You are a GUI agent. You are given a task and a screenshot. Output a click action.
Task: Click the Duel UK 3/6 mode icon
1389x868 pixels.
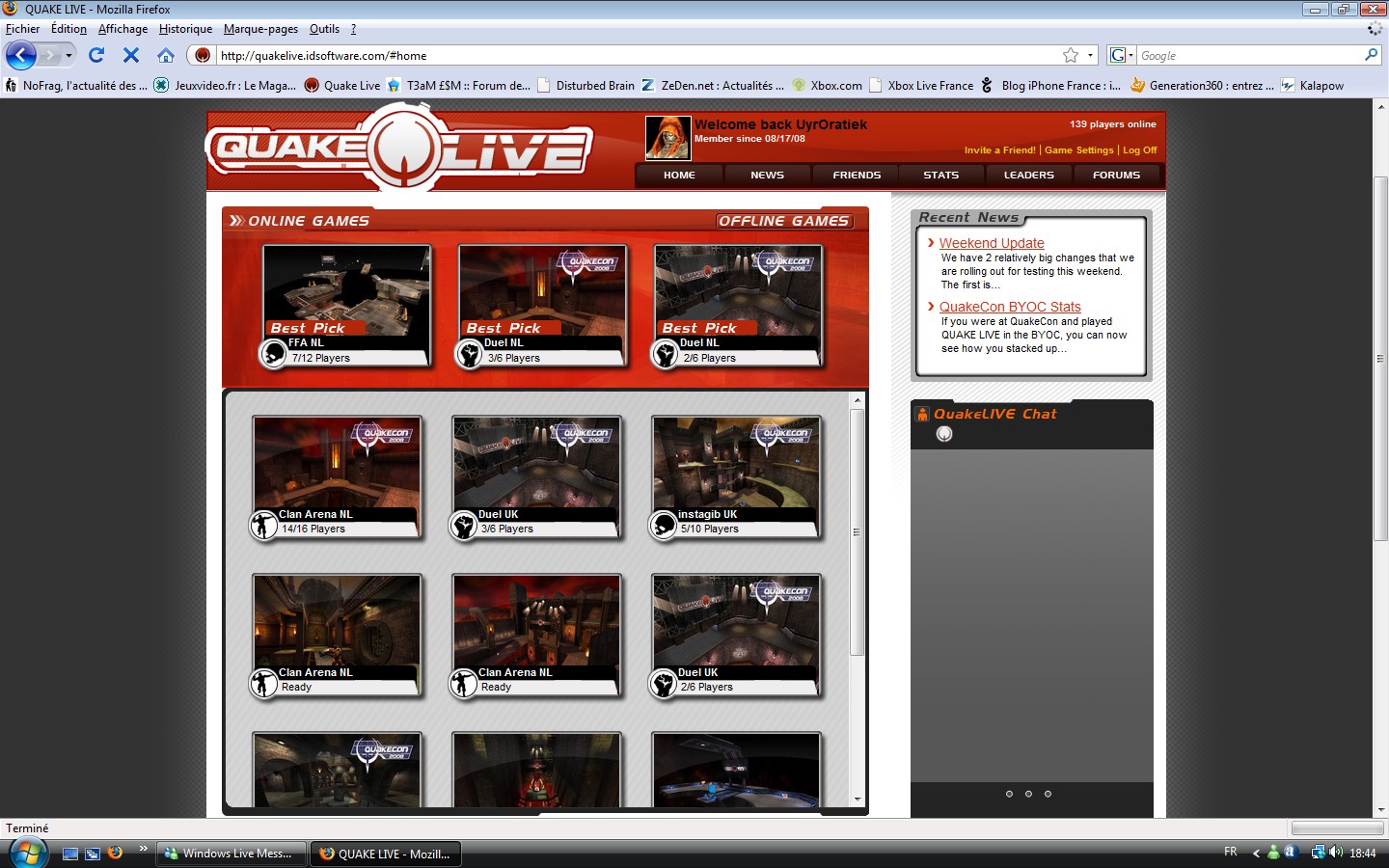464,526
